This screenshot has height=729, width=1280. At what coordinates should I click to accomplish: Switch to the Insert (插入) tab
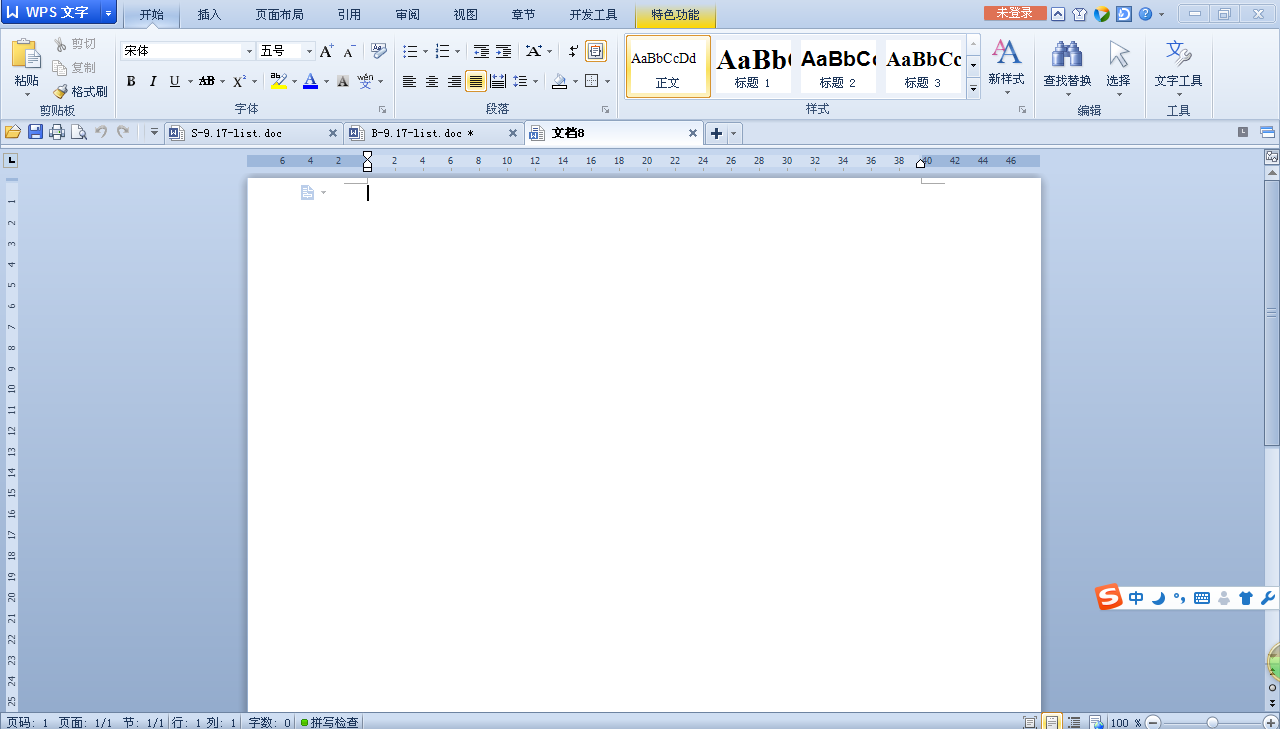point(209,14)
